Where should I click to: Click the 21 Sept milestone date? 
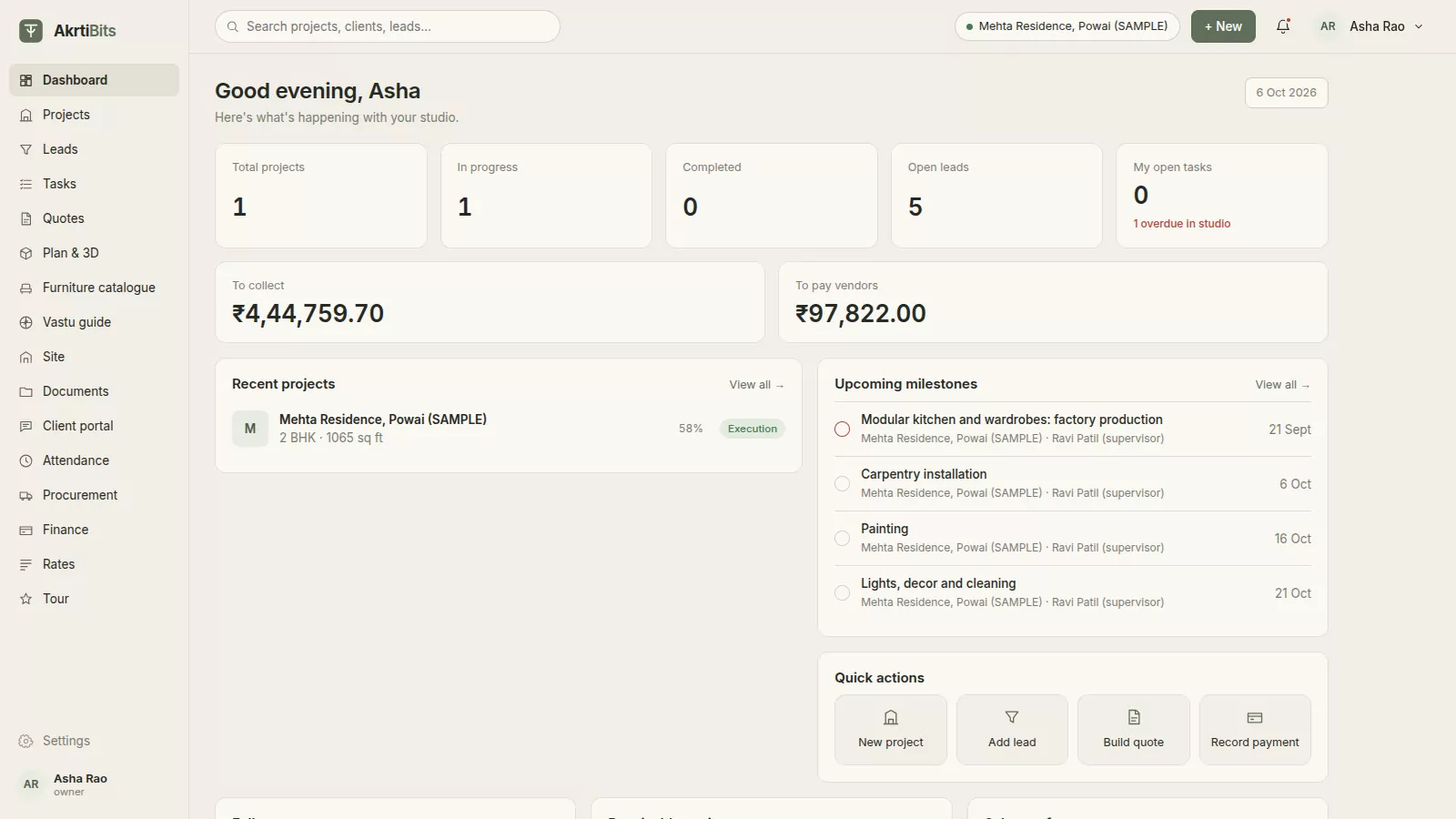pos(1289,430)
